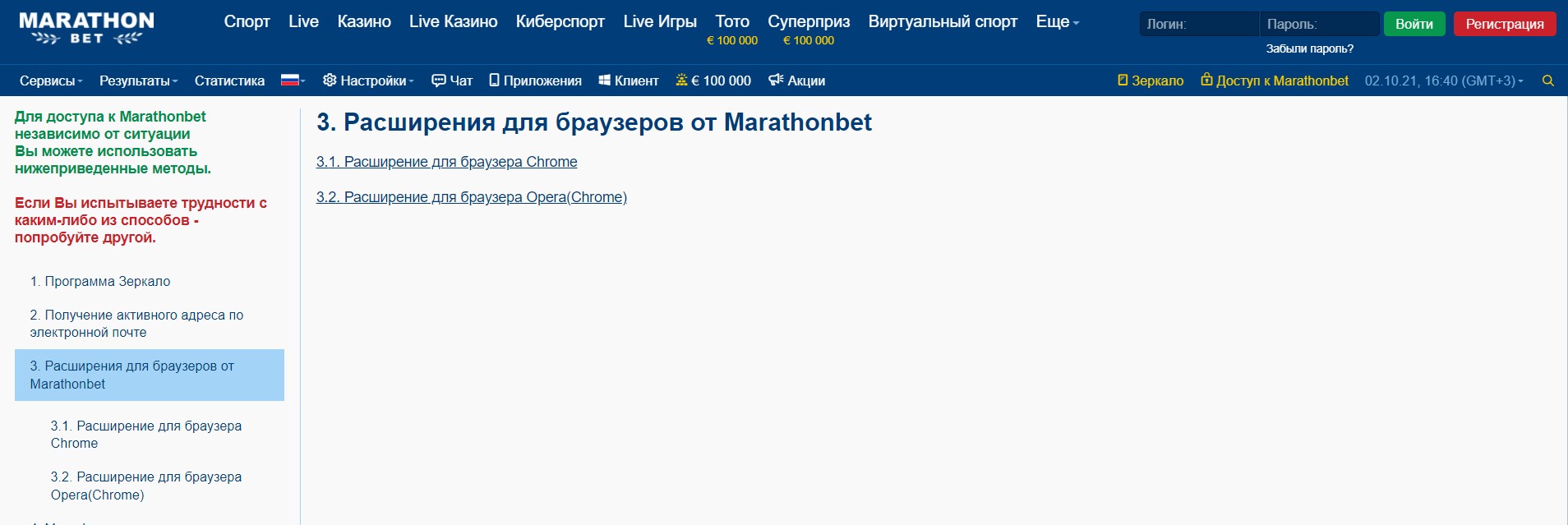Open the Казино section
Screen dimensions: 1568x525
click(x=364, y=21)
